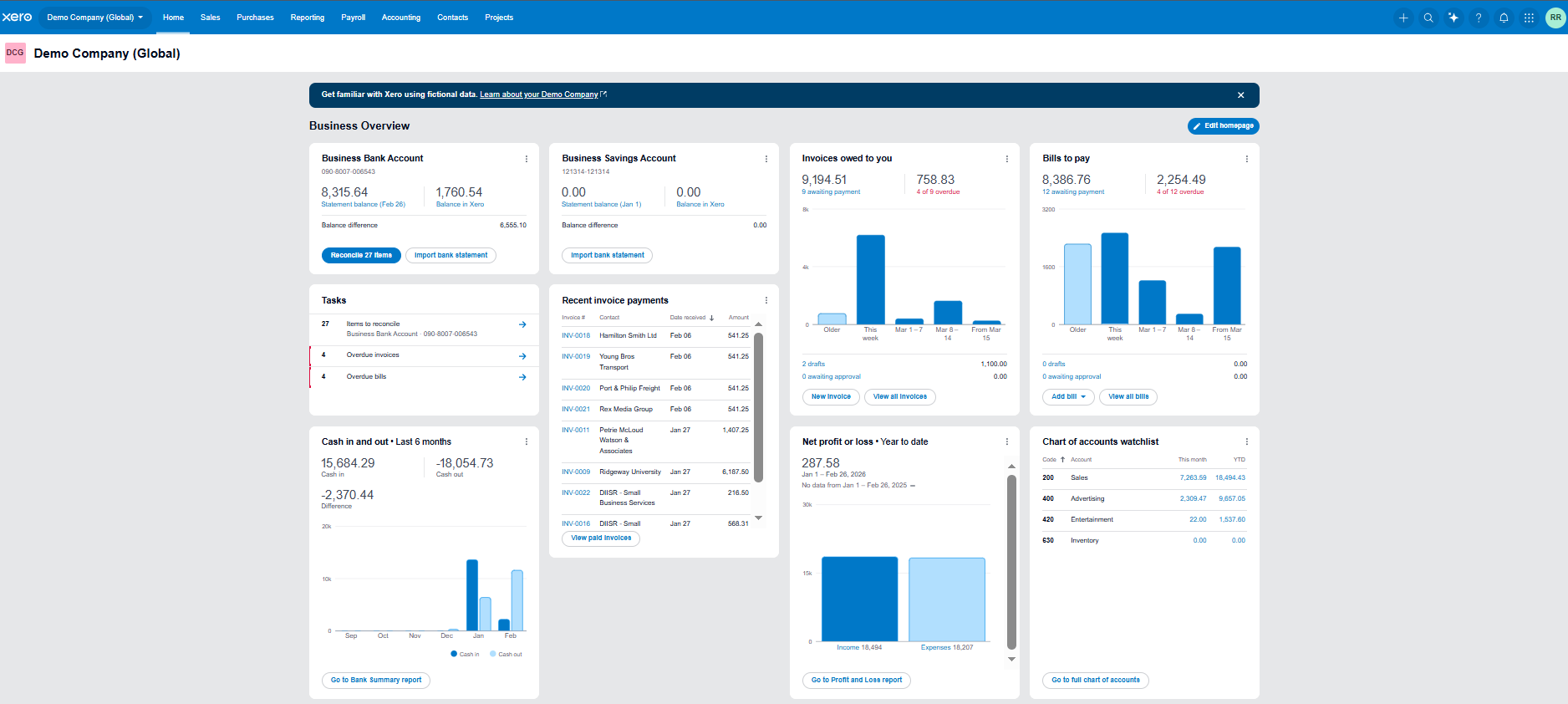
Task: Open the apps grid menu
Action: 1529,18
